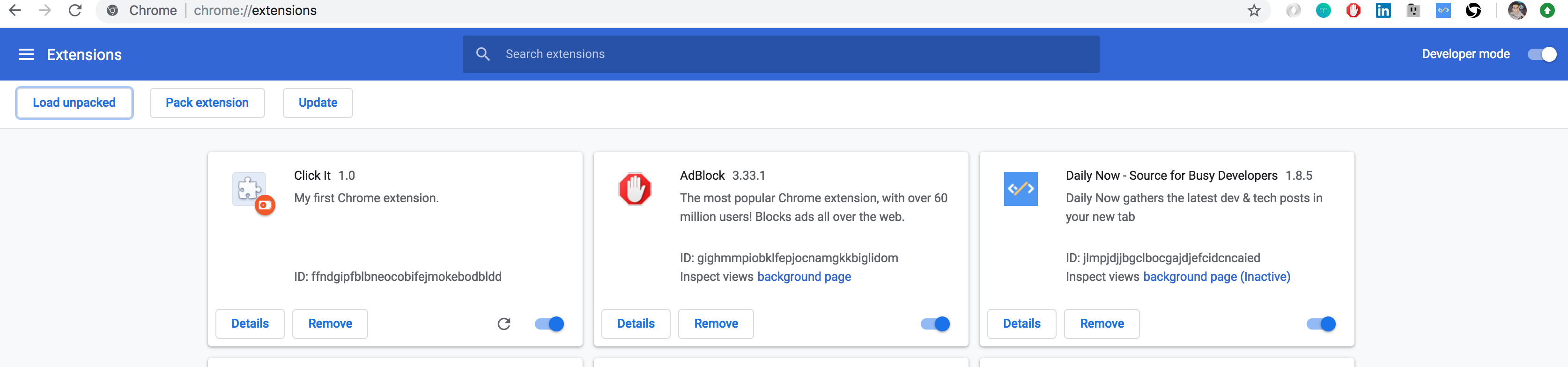Image resolution: width=1568 pixels, height=367 pixels.
Task: Open the gray ring extension icon in toolbar
Action: [x=1294, y=10]
